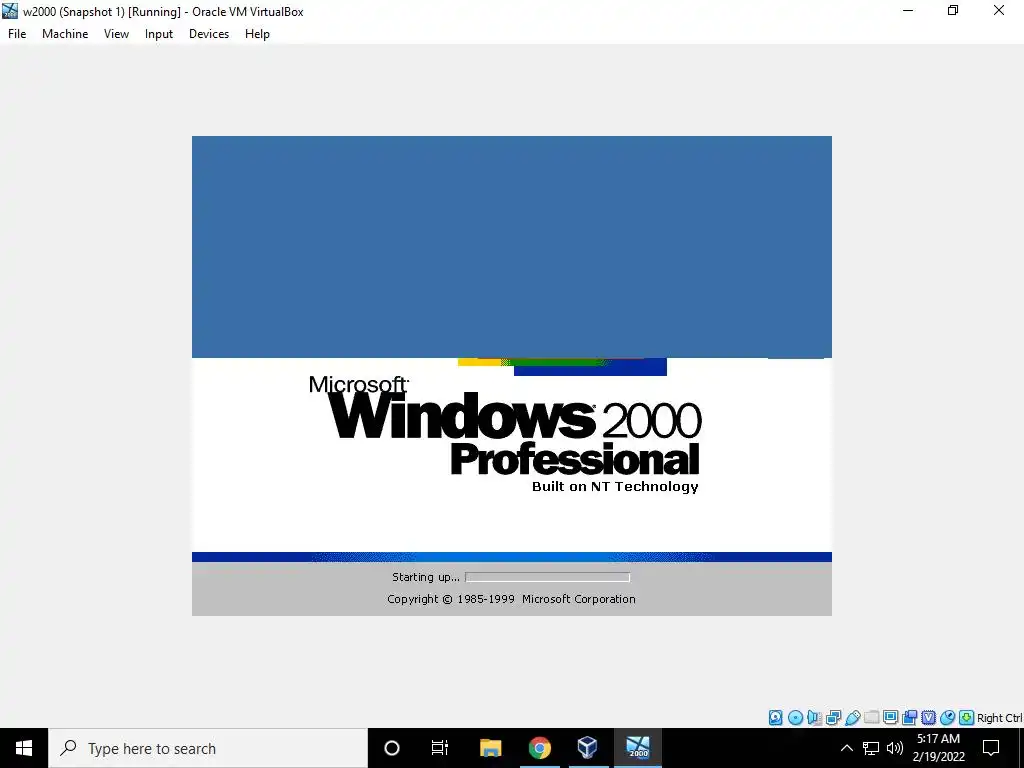Viewport: 1024px width, 768px height.
Task: Click the shared folders status icon
Action: [x=871, y=718]
